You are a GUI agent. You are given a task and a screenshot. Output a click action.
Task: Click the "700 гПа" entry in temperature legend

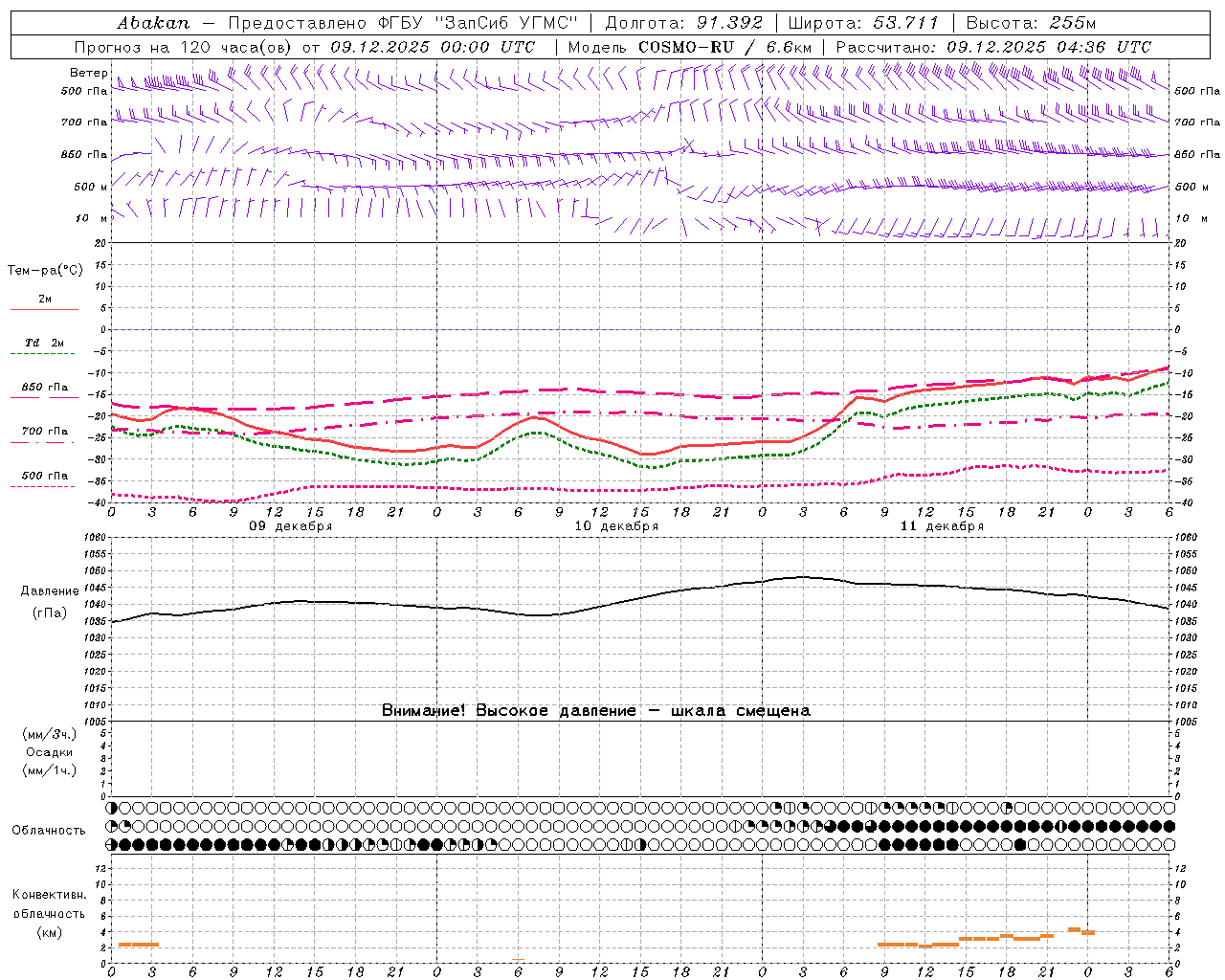[45, 432]
